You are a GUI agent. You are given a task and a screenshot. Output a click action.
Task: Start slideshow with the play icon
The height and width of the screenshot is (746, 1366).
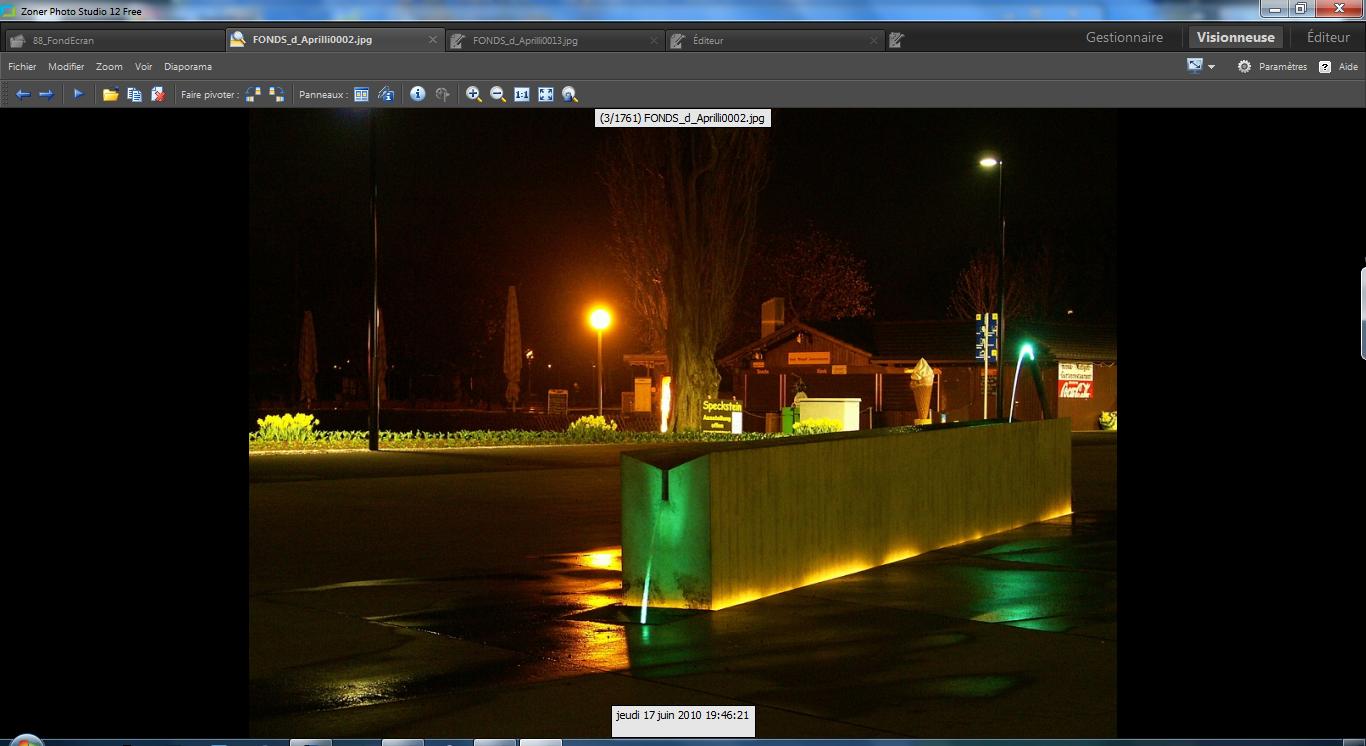pyautogui.click(x=78, y=94)
